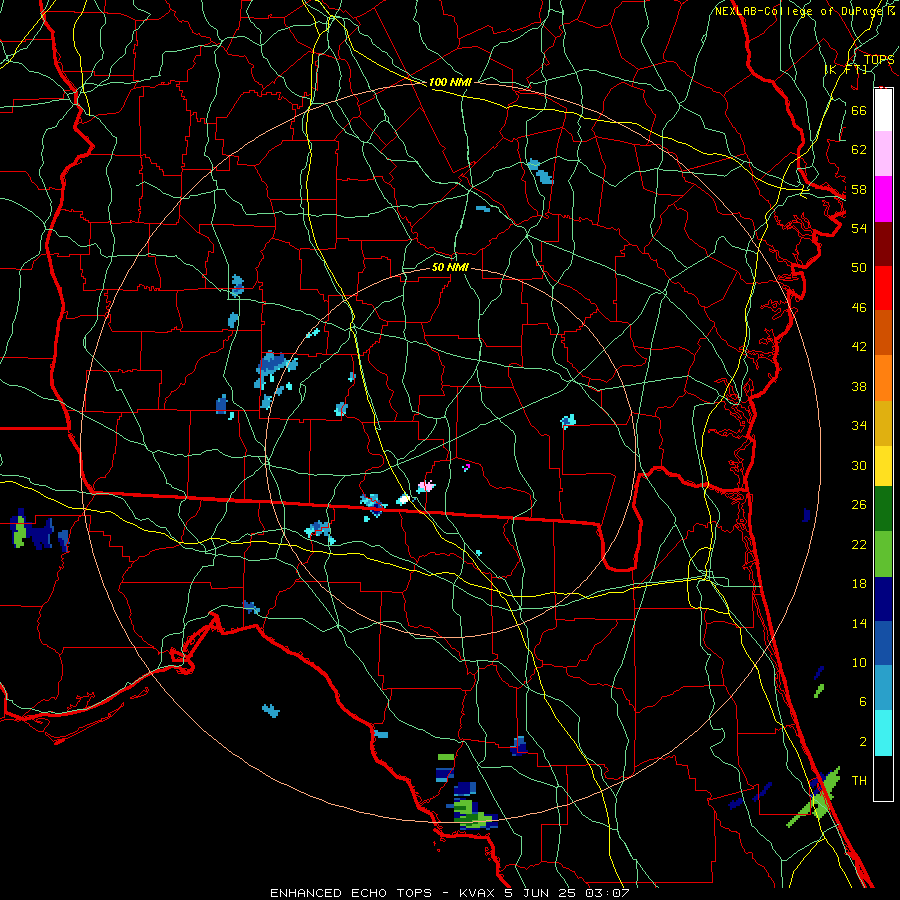Click the legend value 62

(859, 150)
